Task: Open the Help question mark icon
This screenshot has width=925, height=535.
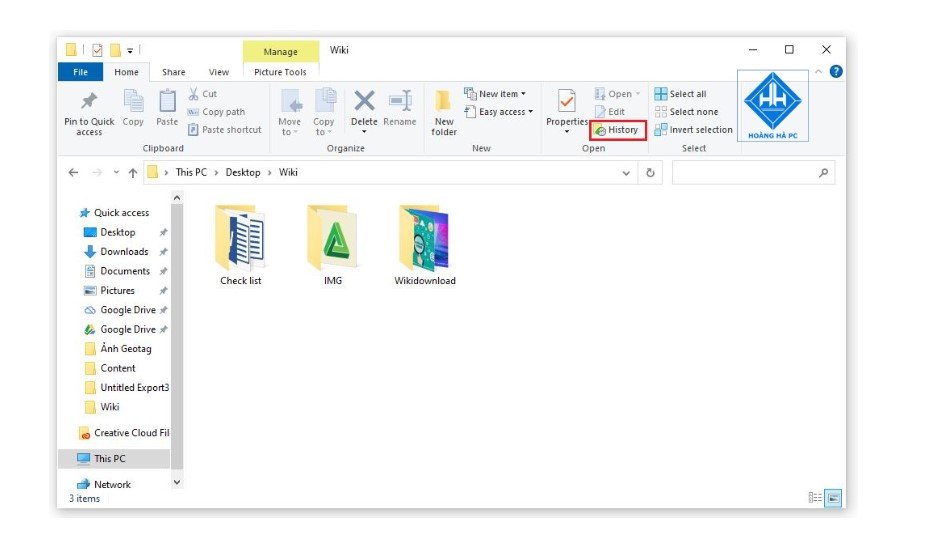Action: [x=836, y=71]
